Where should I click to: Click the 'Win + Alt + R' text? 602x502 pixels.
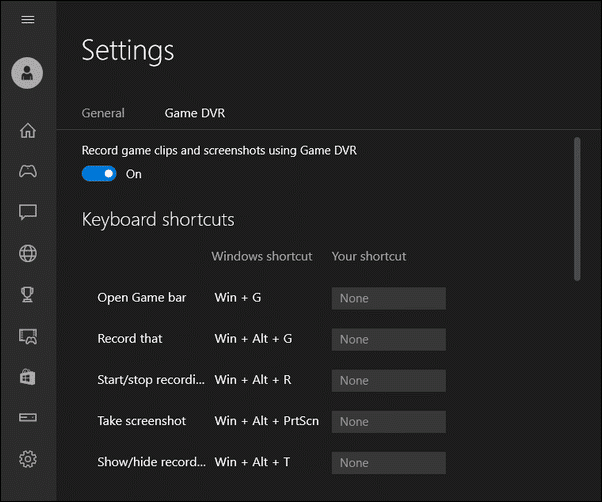(x=253, y=380)
